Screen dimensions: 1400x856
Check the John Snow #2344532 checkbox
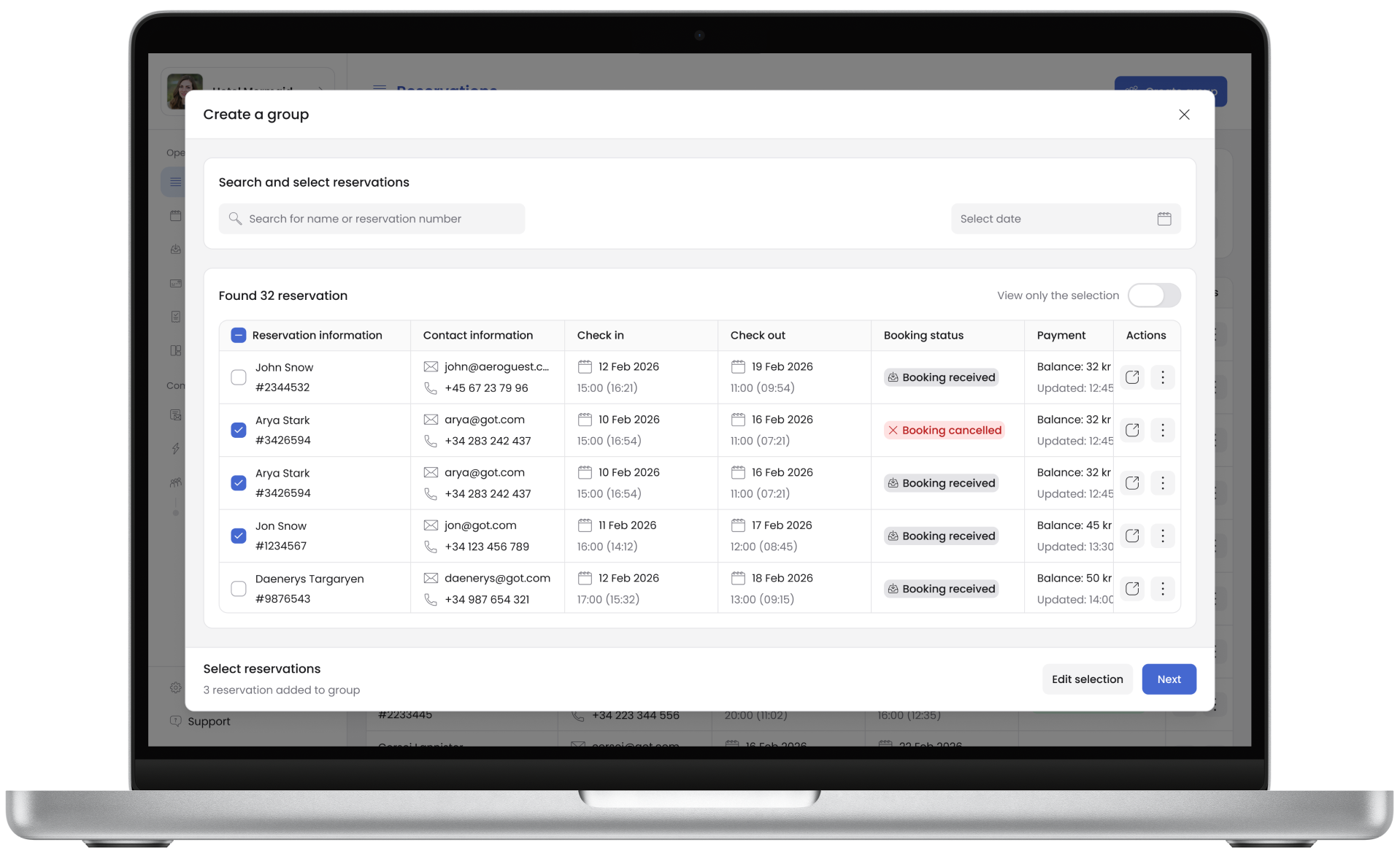coord(239,377)
